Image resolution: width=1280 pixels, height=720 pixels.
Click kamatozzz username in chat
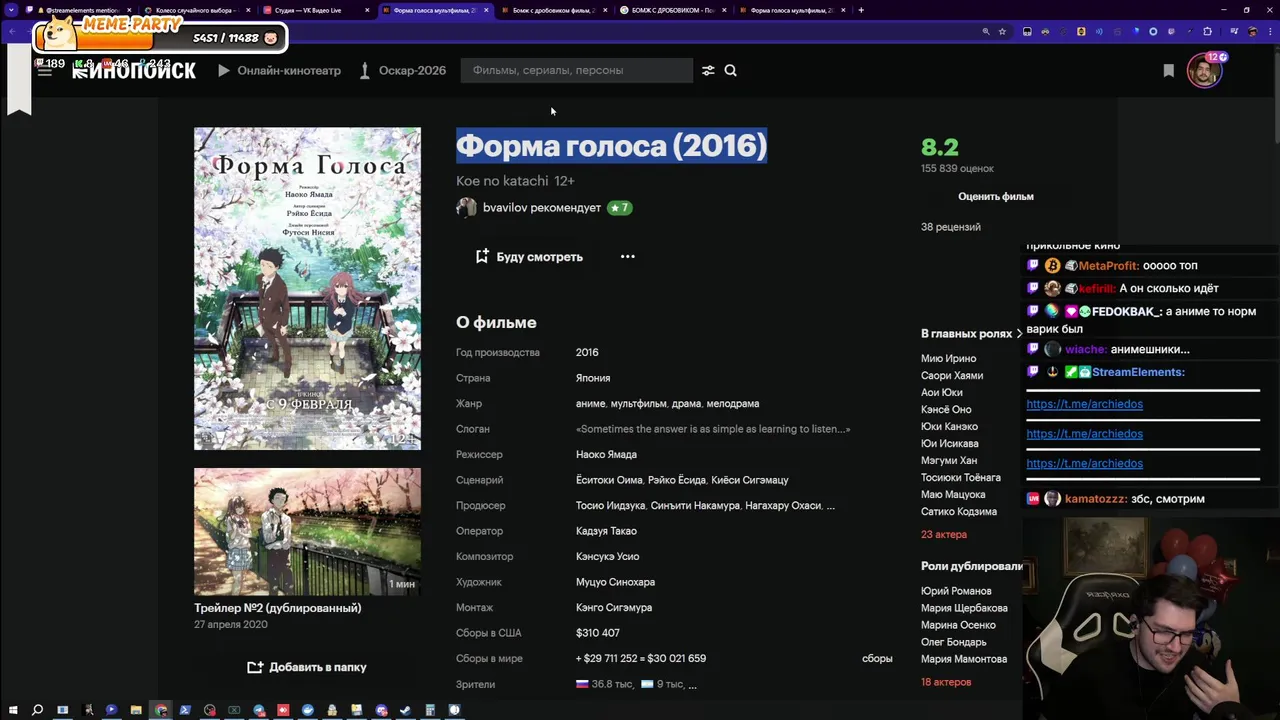[x=1095, y=499]
